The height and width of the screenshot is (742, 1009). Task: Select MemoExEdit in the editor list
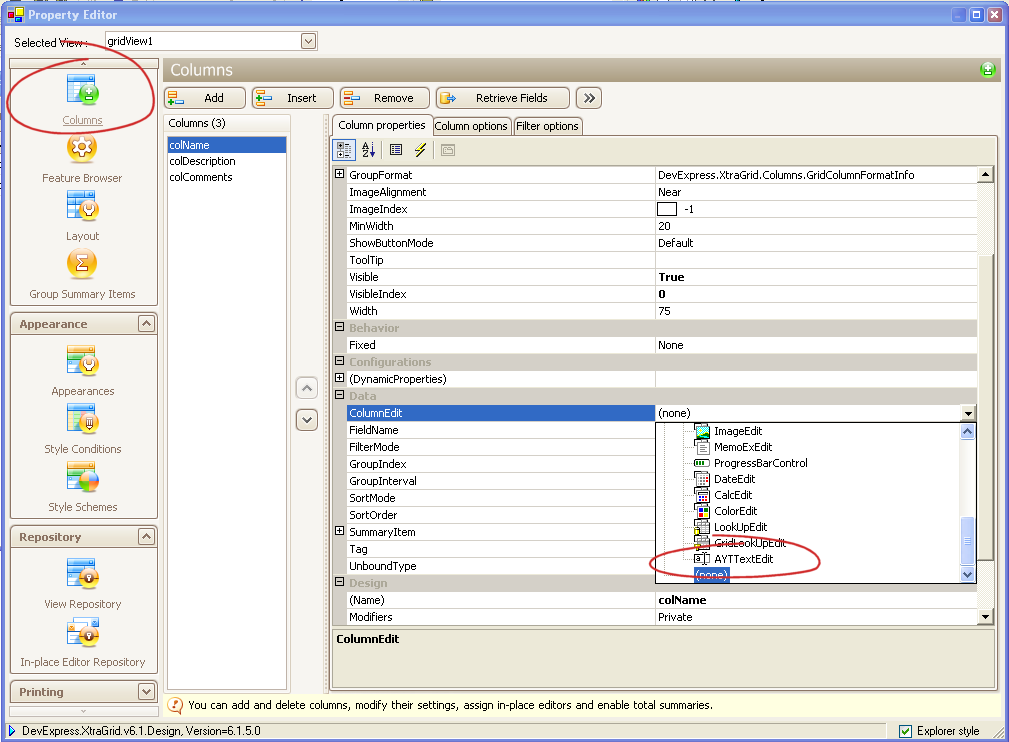pos(743,447)
